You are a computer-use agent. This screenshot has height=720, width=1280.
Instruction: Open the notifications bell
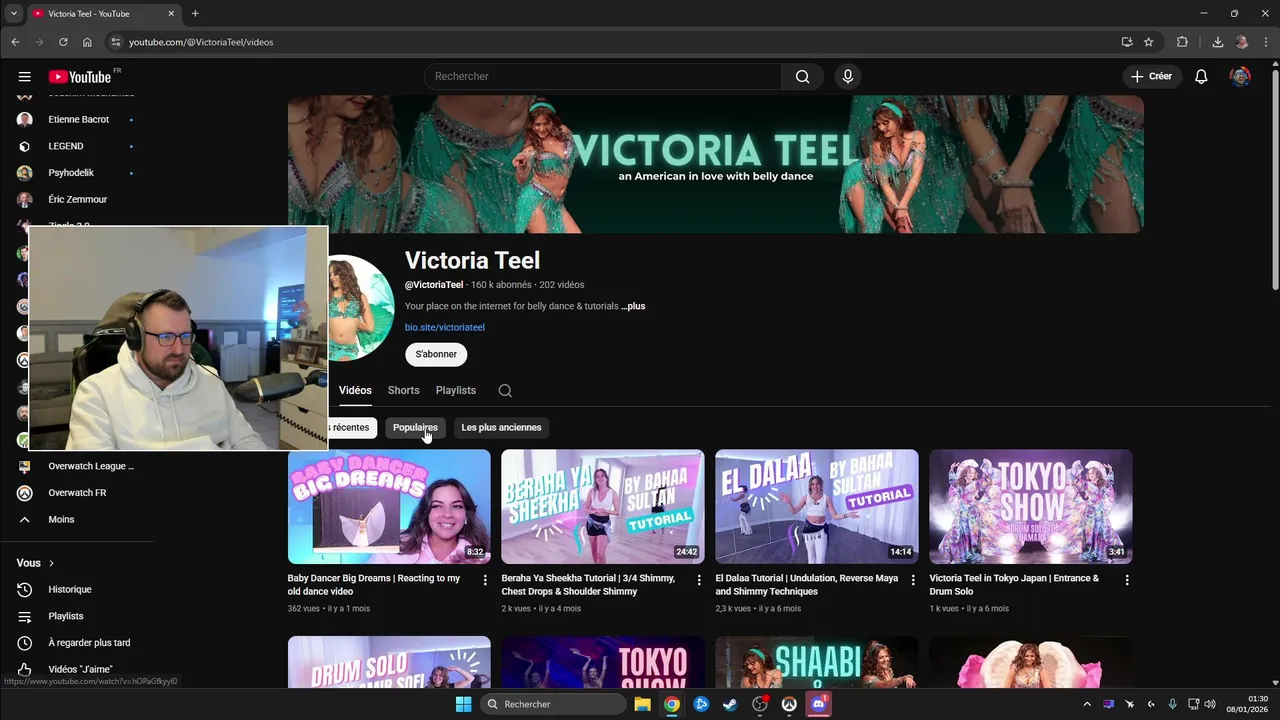tap(1201, 77)
